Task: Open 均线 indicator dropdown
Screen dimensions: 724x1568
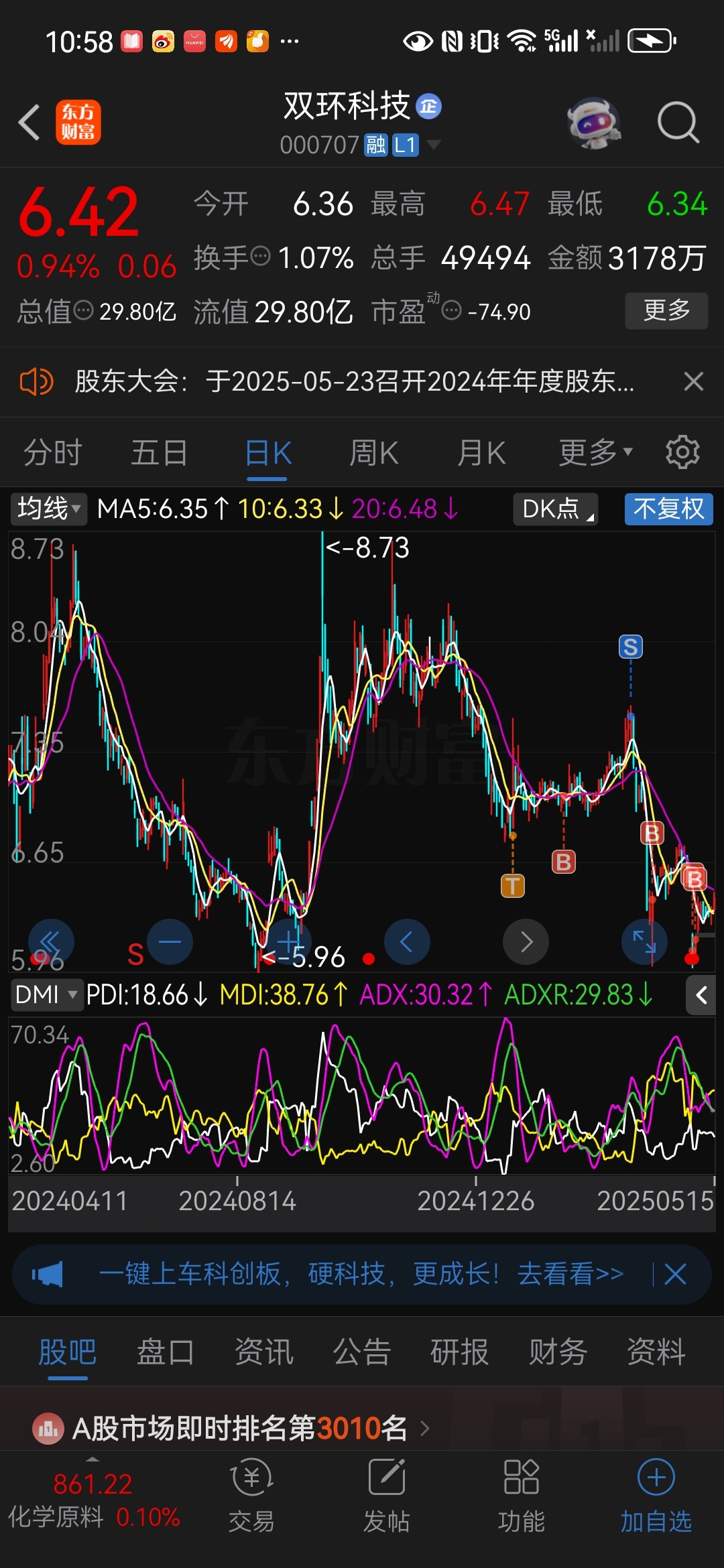Action: click(48, 509)
